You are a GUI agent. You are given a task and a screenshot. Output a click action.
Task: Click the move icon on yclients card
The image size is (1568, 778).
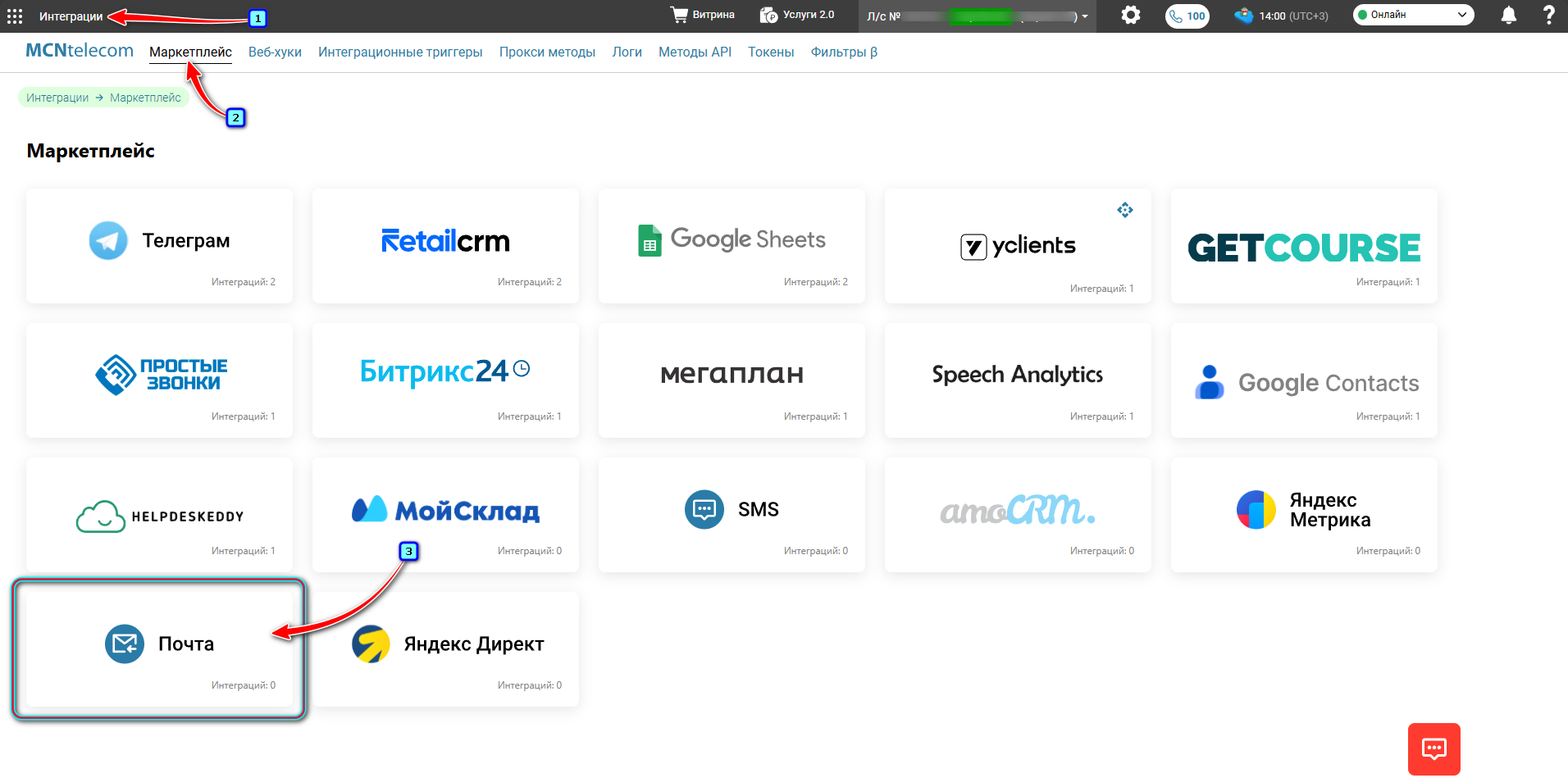1124,210
